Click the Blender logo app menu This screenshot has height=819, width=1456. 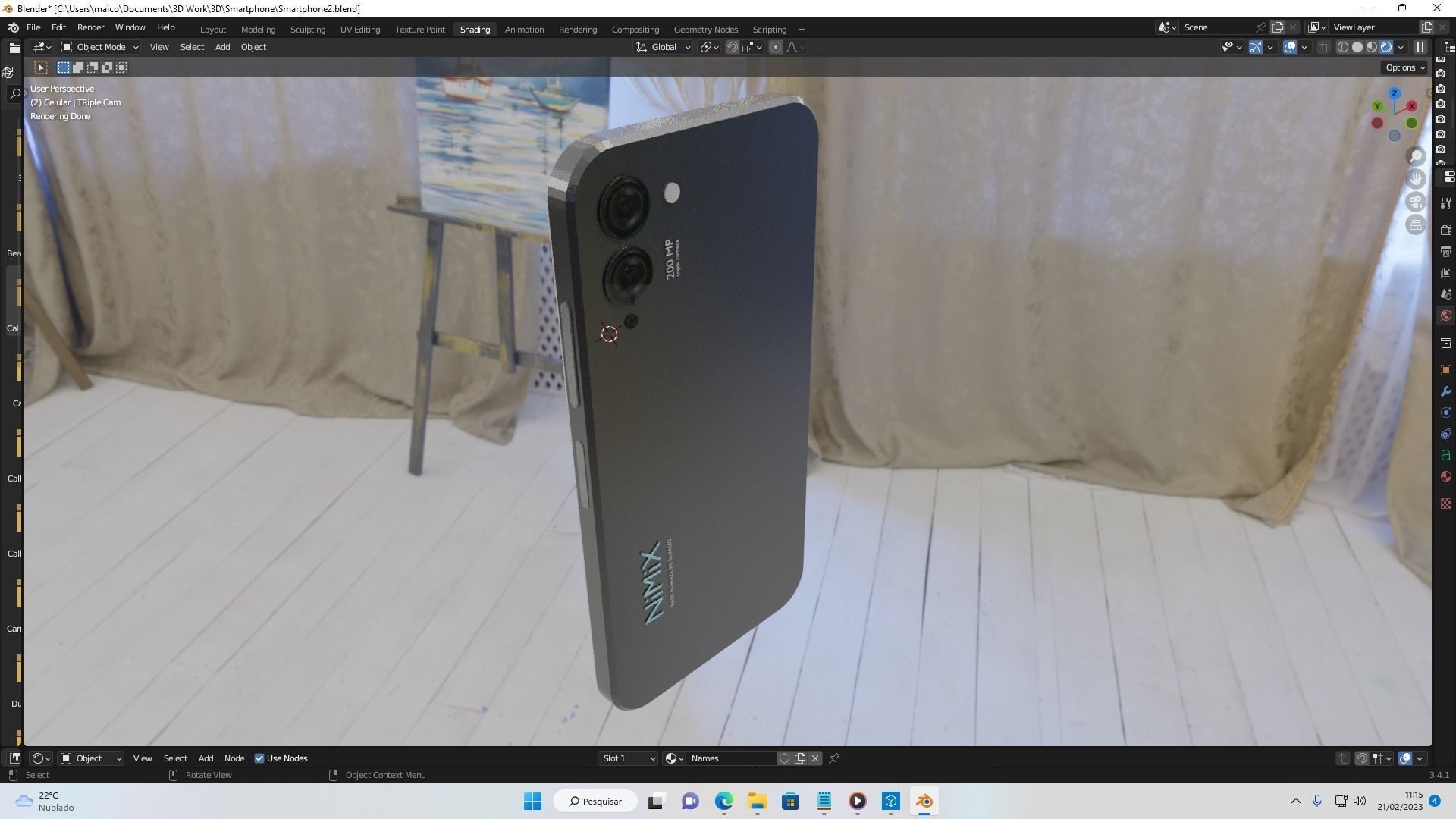pos(13,27)
